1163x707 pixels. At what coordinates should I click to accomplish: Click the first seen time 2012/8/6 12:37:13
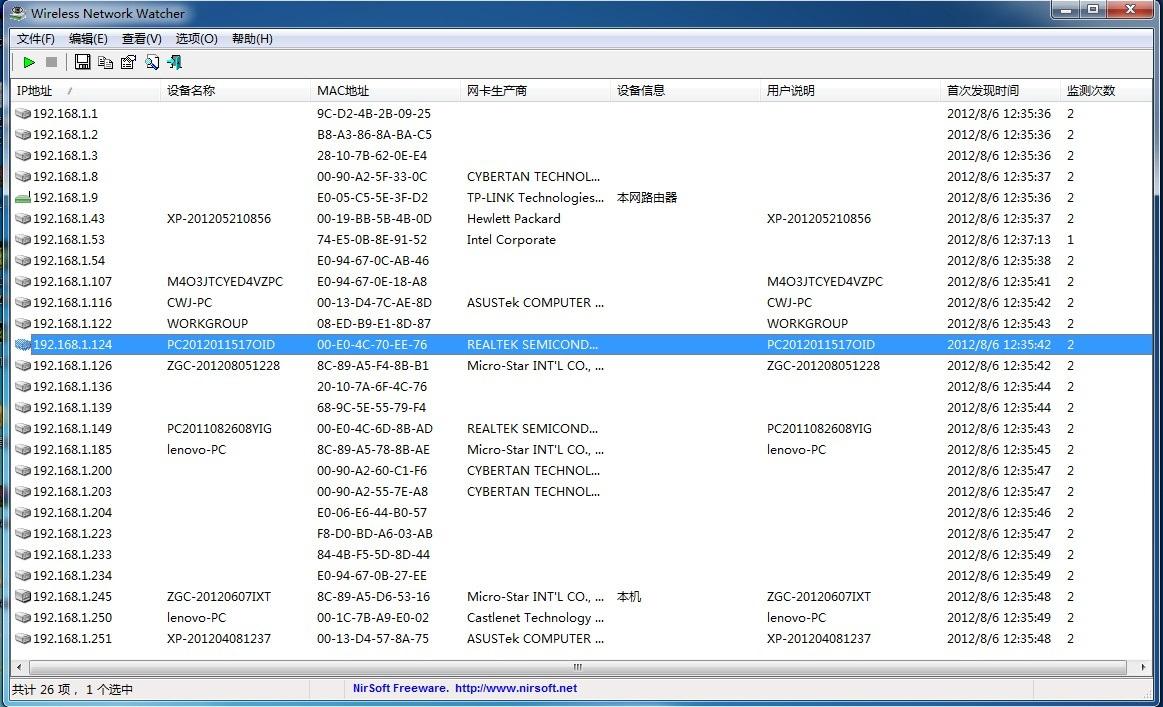998,240
